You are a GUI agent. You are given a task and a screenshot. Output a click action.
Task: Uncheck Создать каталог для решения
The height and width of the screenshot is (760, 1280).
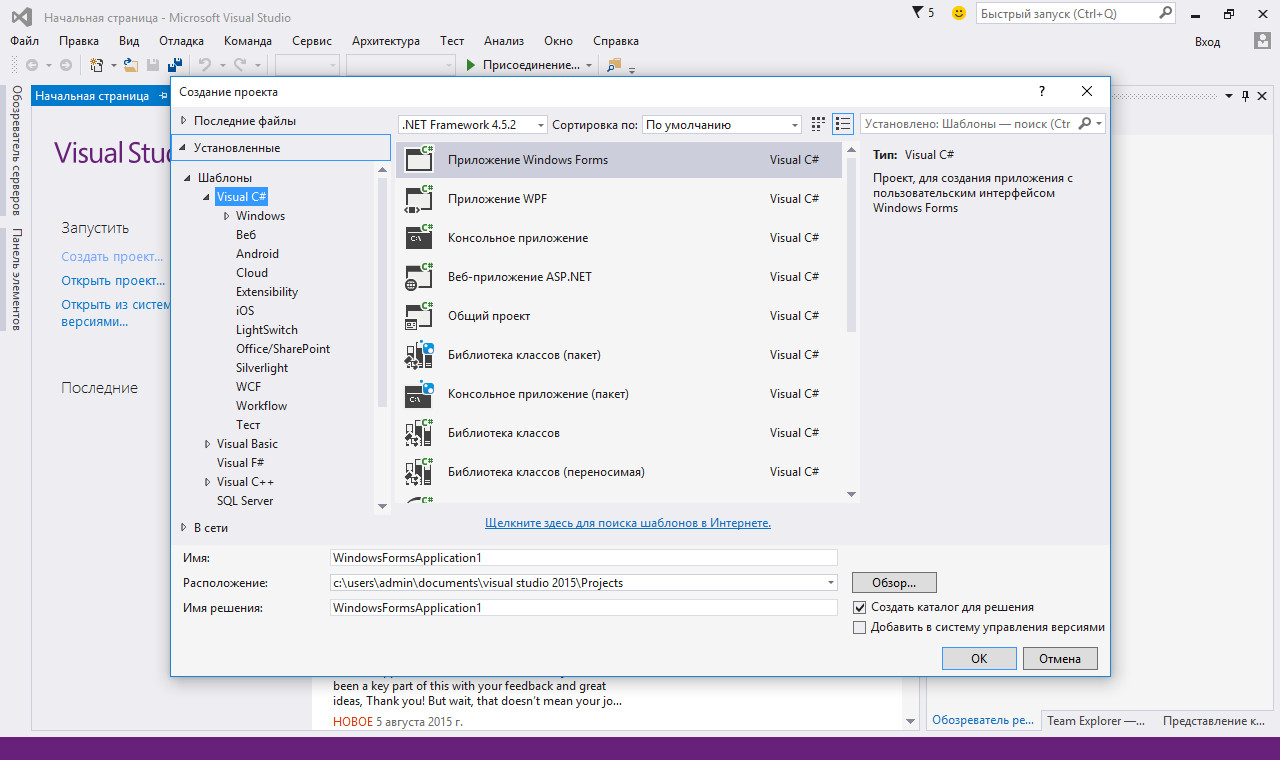(x=859, y=607)
